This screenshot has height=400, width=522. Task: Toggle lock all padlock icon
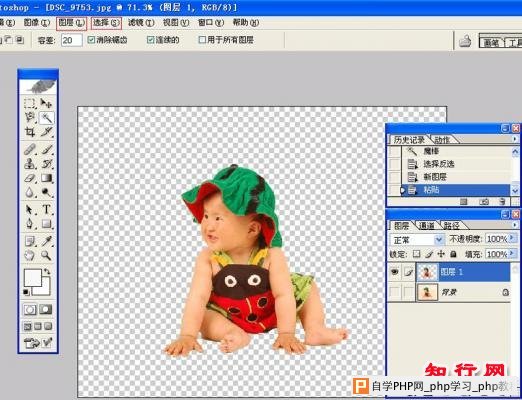[x=453, y=254]
